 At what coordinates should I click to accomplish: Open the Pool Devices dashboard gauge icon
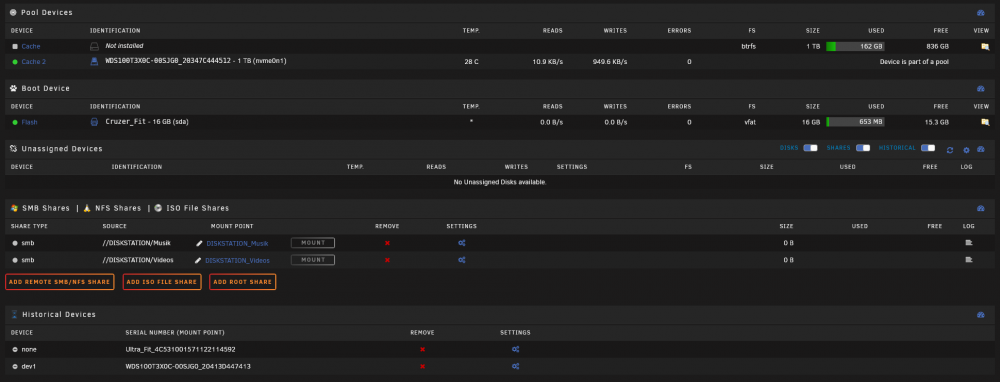[x=981, y=13]
